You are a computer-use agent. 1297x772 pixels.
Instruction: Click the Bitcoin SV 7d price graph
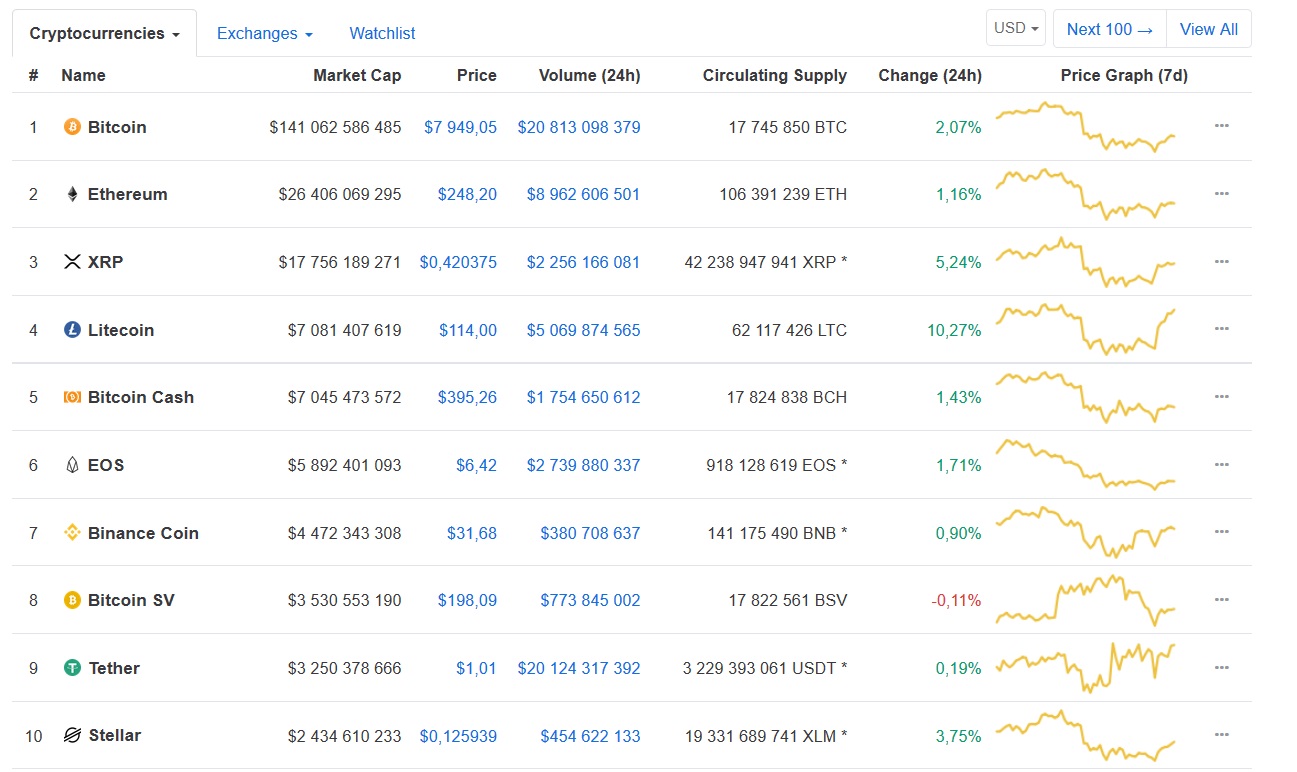point(1086,600)
